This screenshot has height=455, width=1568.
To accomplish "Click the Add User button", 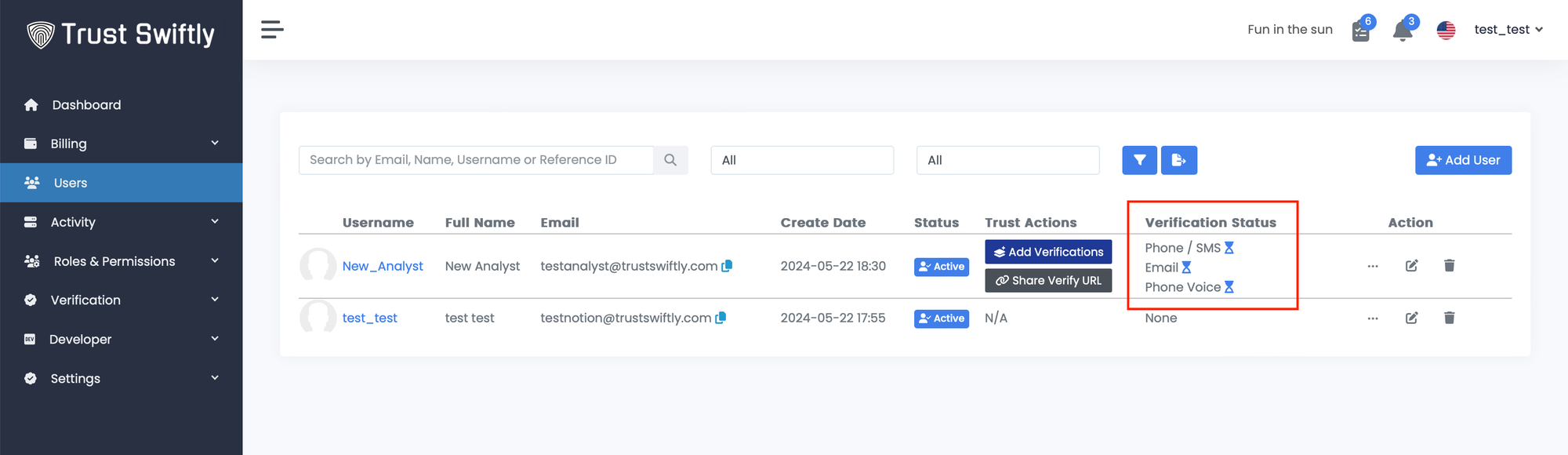I will pyautogui.click(x=1462, y=160).
